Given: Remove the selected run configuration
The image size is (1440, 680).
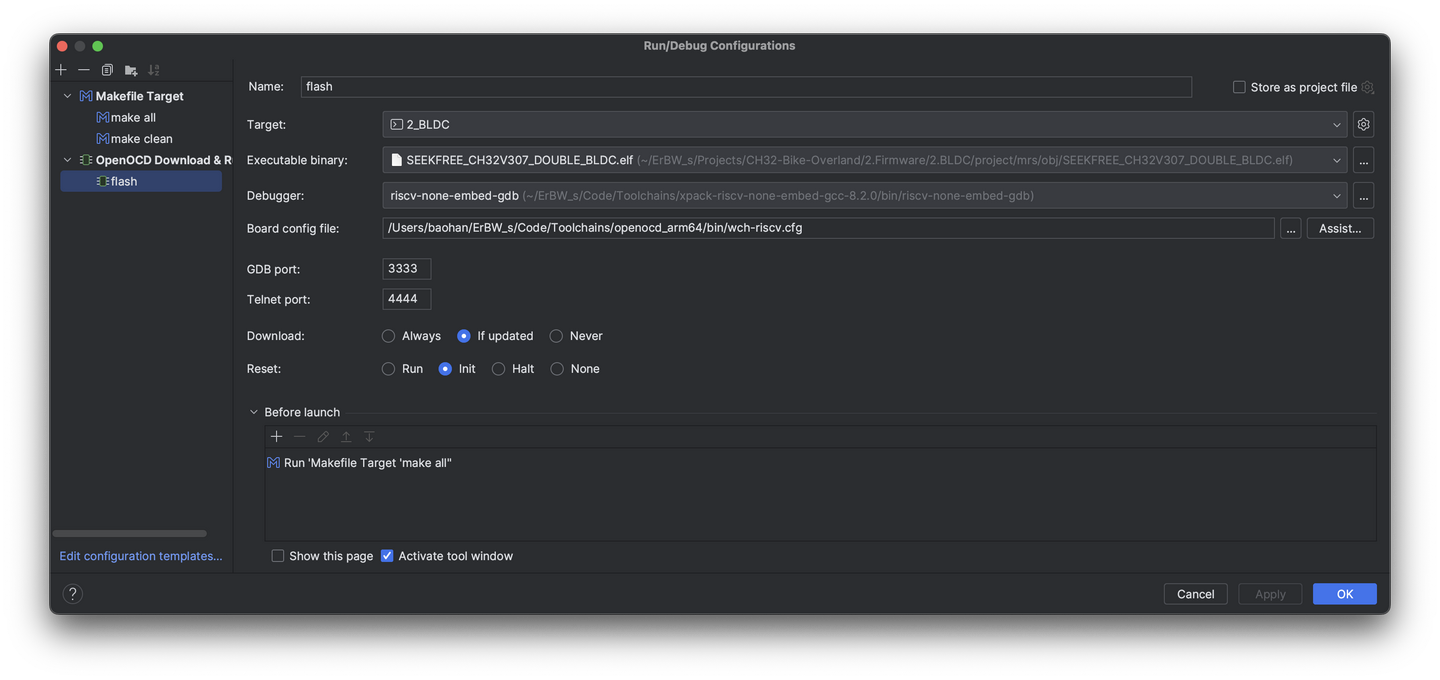Looking at the screenshot, I should tap(83, 69).
